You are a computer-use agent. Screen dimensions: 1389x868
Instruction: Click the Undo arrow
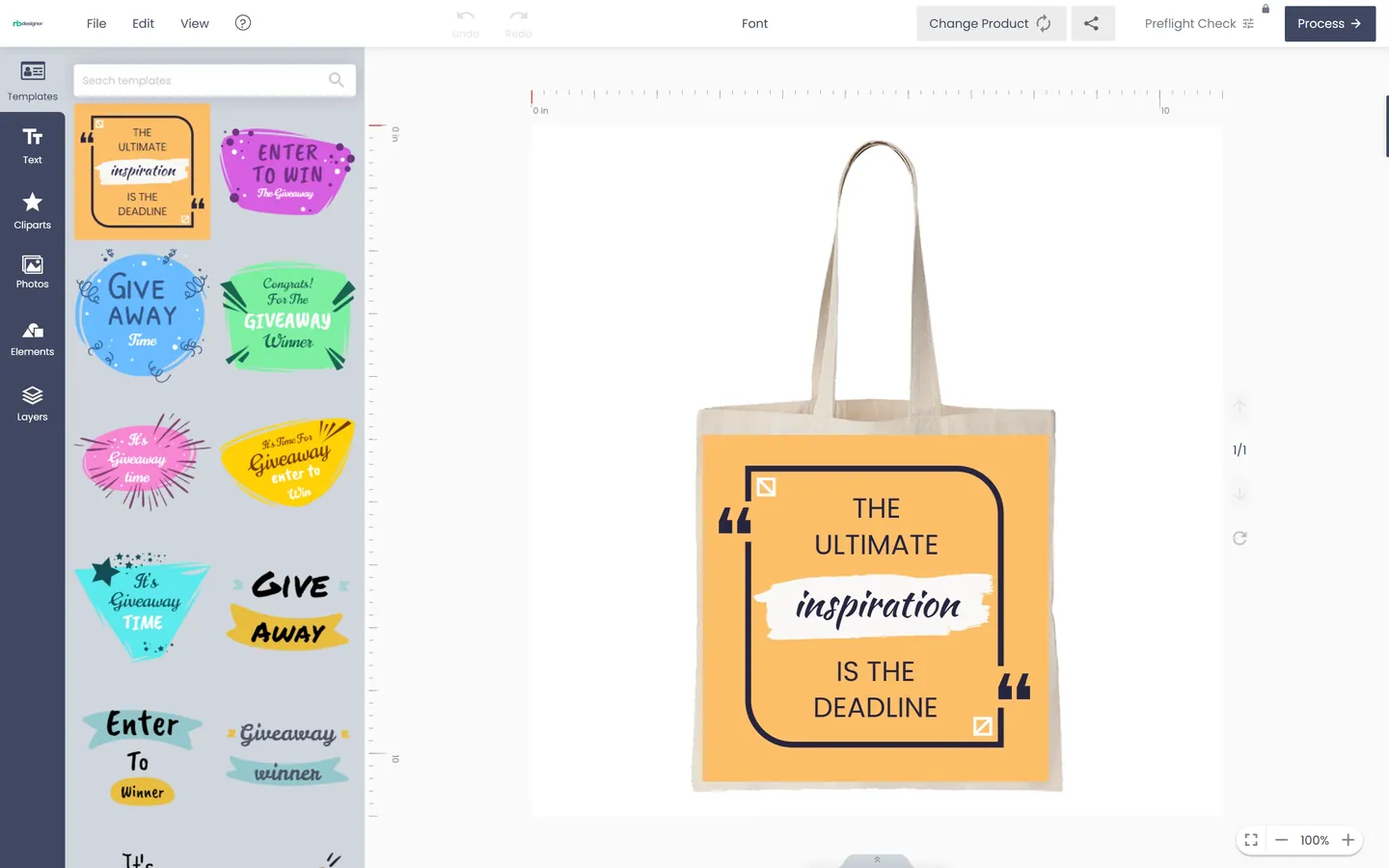(x=465, y=23)
